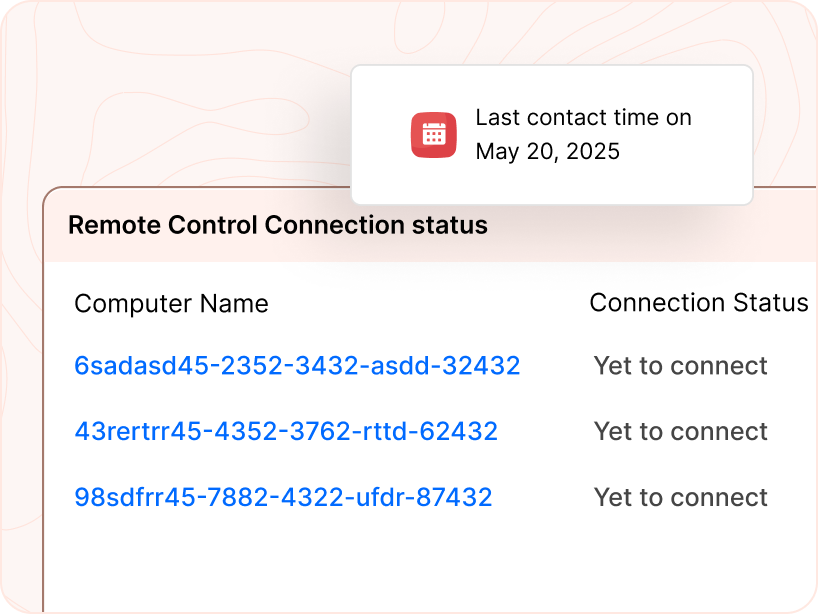Click 'Yet to connect' status for 6sadasd45 computer

680,366
